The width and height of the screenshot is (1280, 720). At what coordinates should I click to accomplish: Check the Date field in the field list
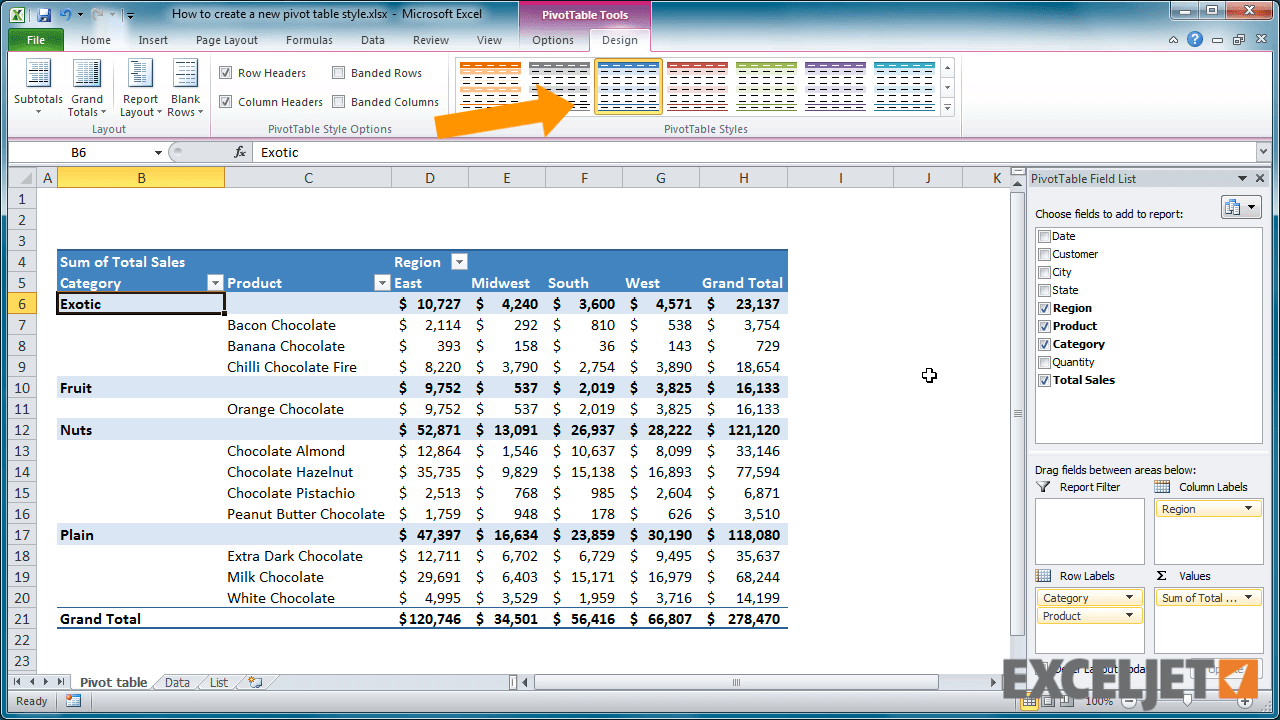point(1044,235)
